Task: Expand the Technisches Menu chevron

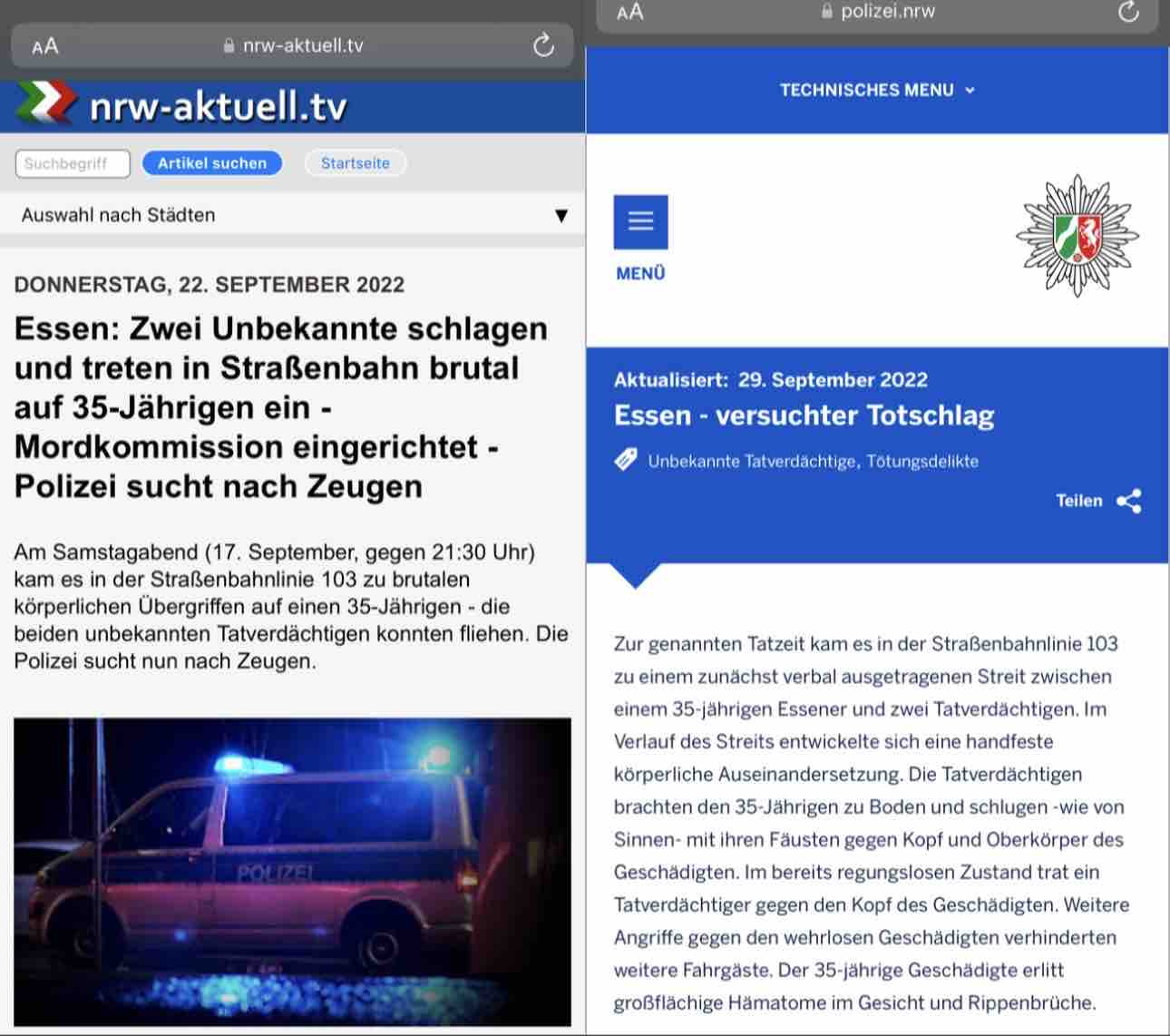Action: pyautogui.click(x=970, y=90)
